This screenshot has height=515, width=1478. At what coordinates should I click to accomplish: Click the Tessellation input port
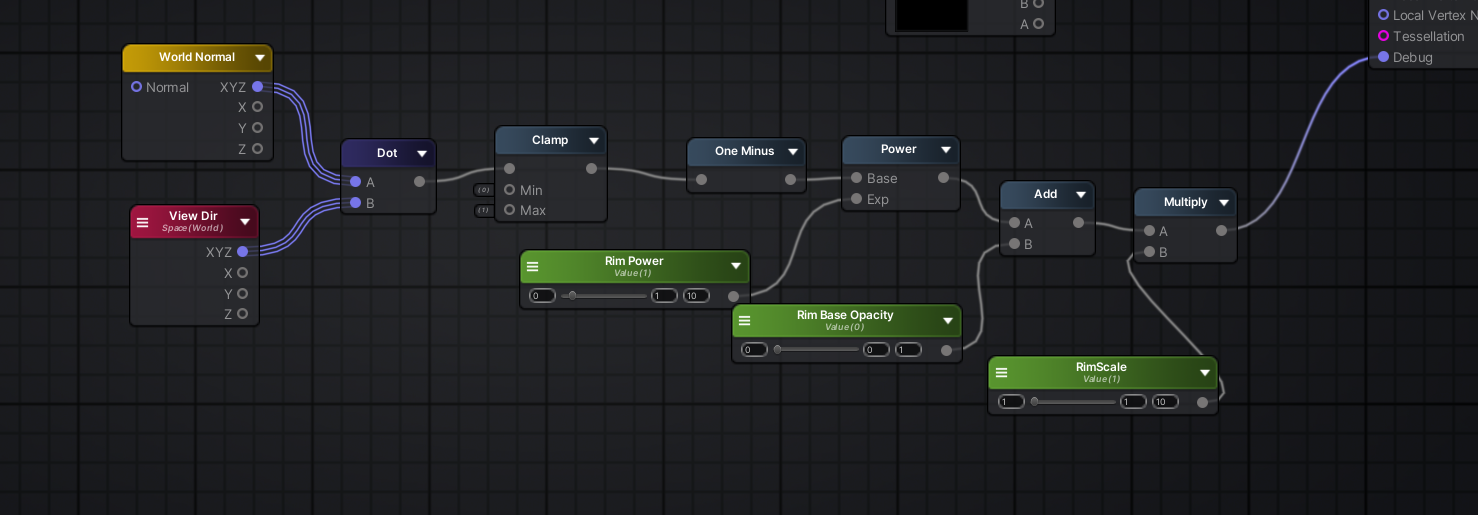click(1383, 36)
